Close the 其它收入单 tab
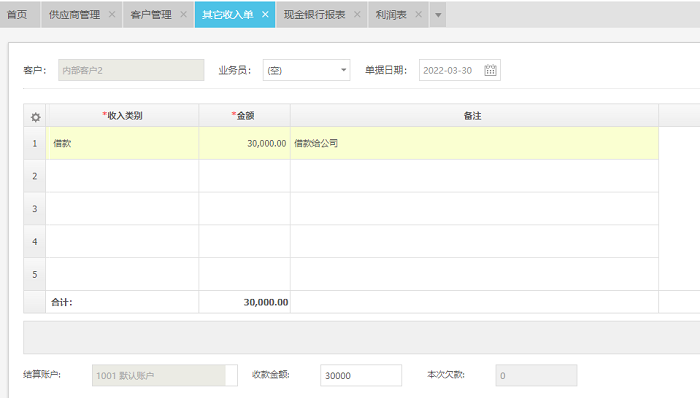This screenshot has width=700, height=398. pos(265,14)
